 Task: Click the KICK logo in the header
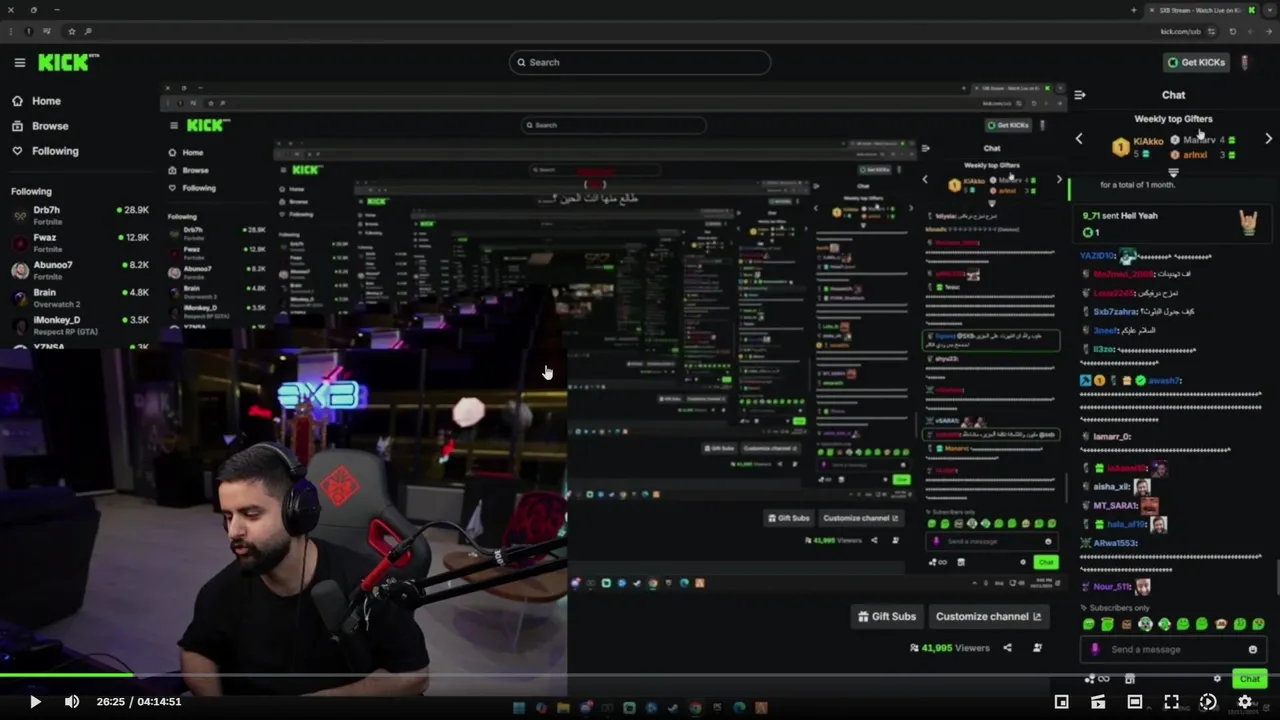[x=68, y=62]
